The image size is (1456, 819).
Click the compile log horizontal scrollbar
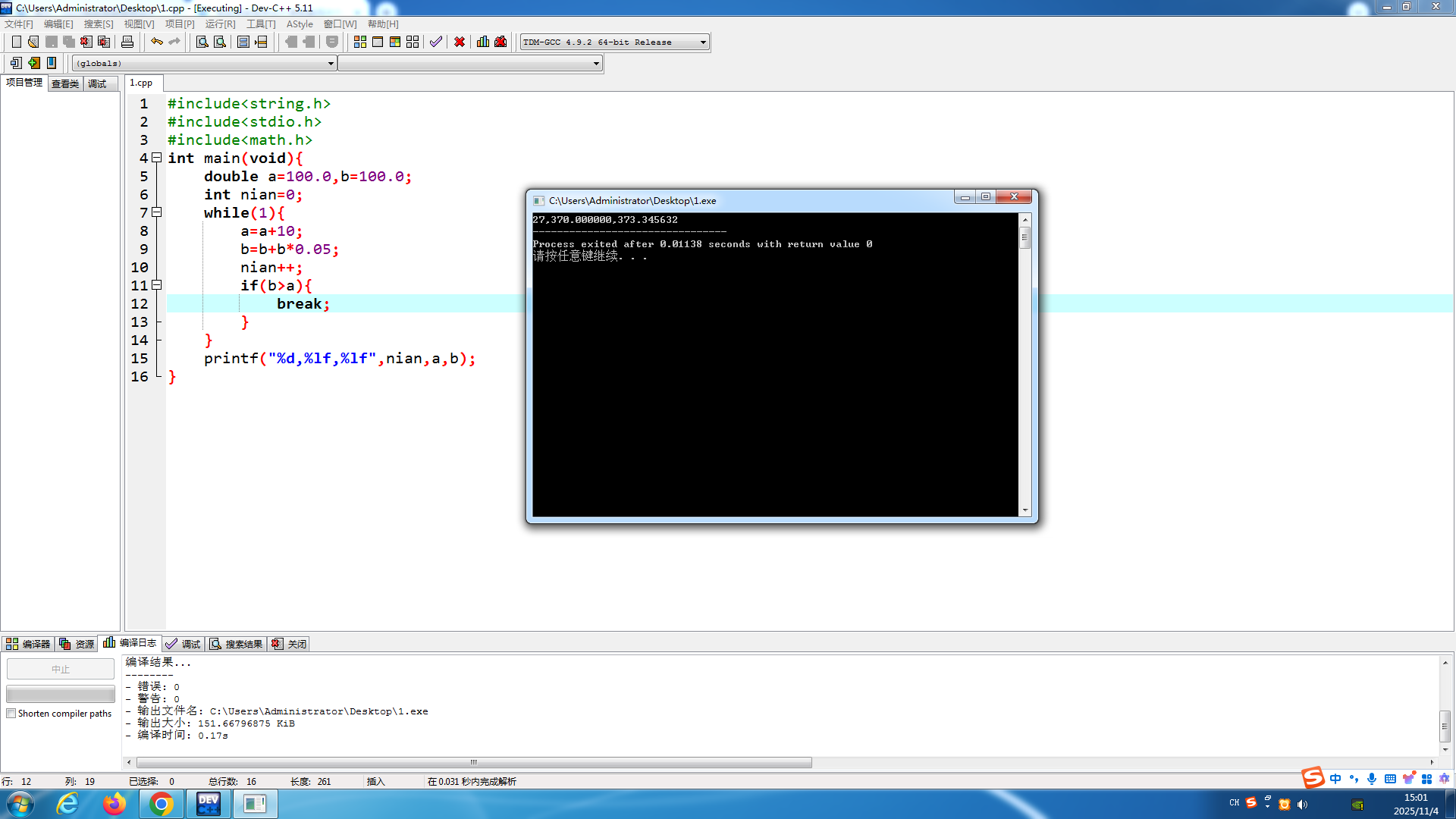click(x=474, y=762)
